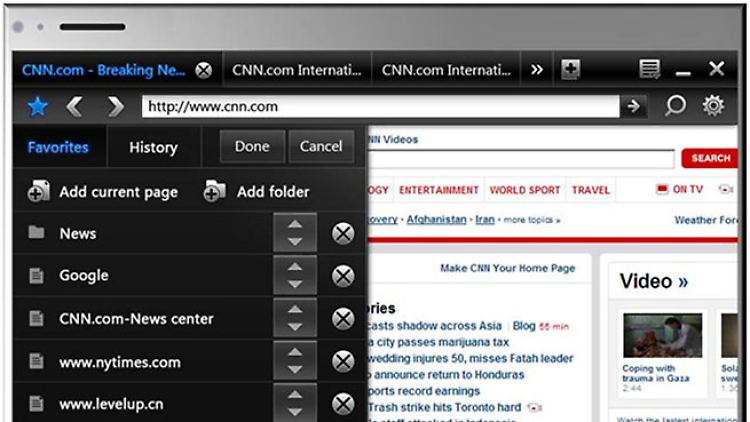Open the browser settings gear
This screenshot has width=750, height=422.
point(713,106)
